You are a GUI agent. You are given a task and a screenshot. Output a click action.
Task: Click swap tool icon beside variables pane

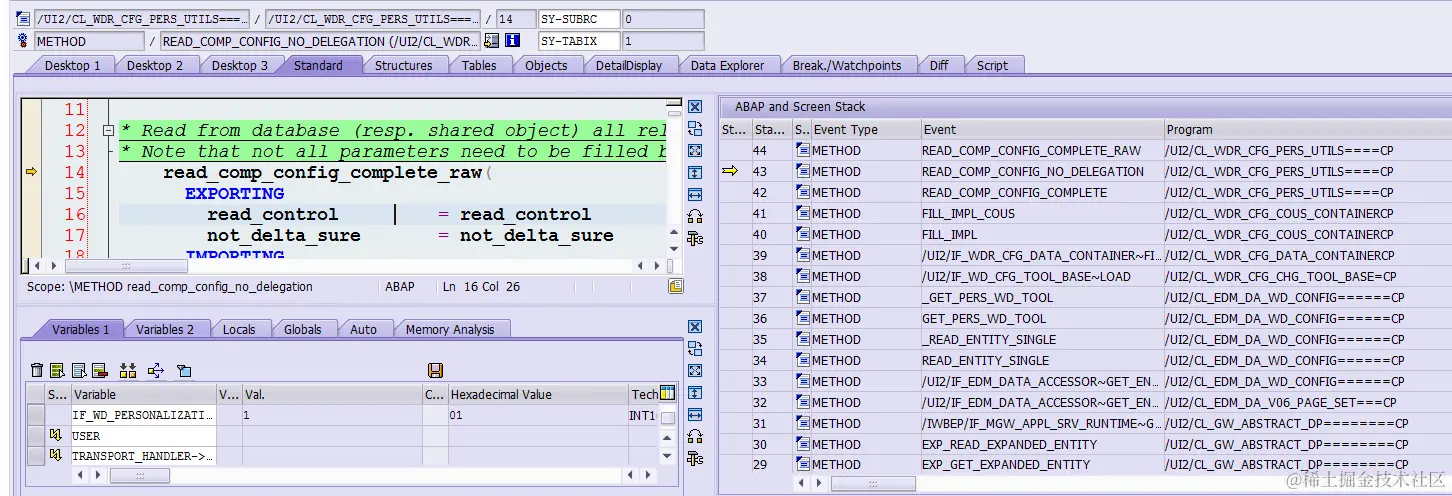(695, 349)
